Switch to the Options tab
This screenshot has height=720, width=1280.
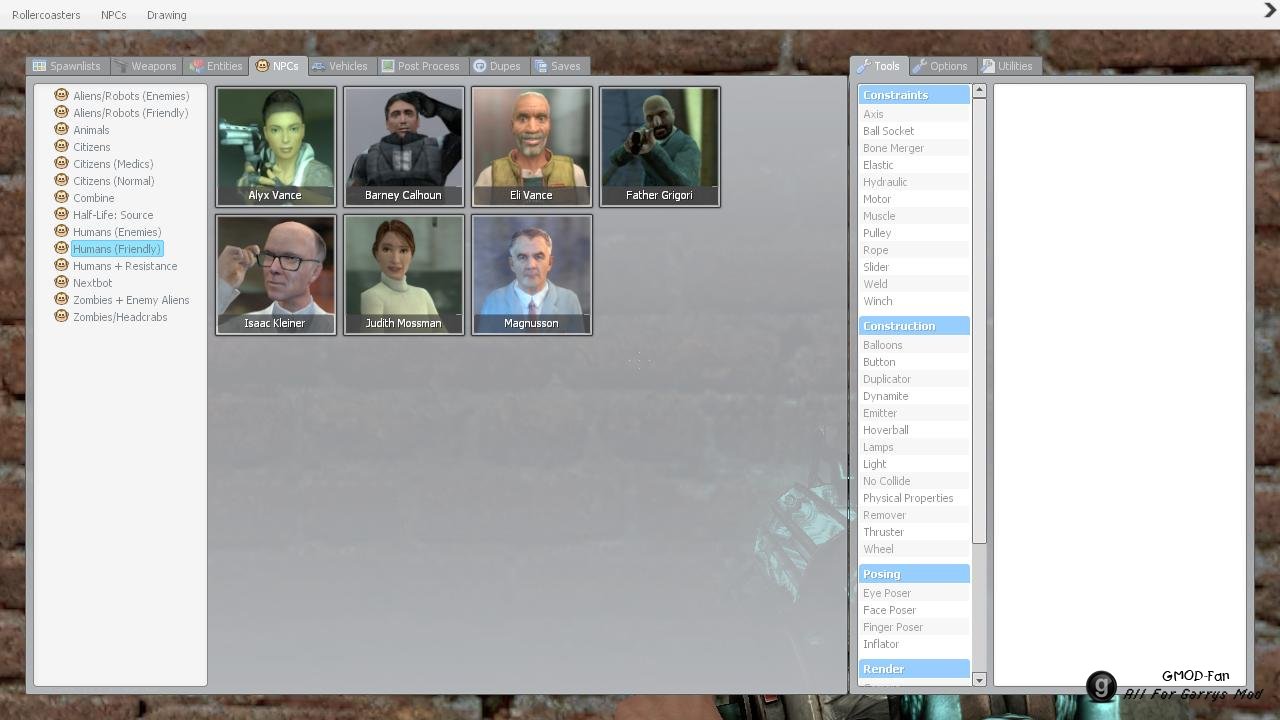click(941, 66)
